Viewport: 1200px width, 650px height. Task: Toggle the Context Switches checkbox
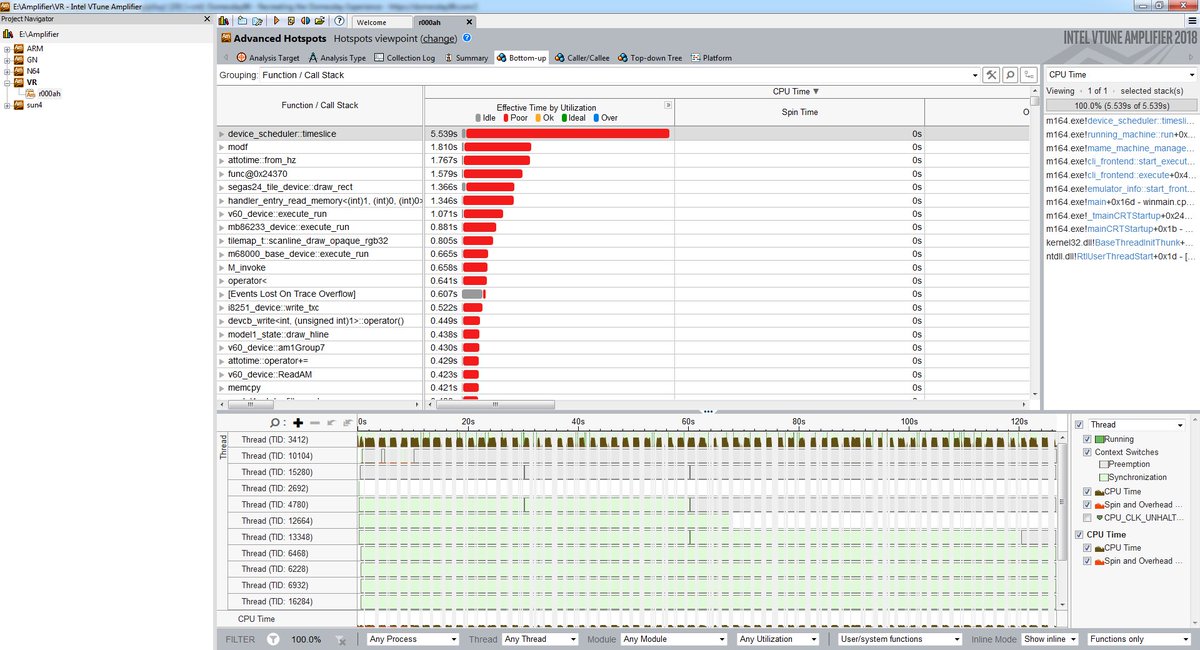(x=1089, y=452)
